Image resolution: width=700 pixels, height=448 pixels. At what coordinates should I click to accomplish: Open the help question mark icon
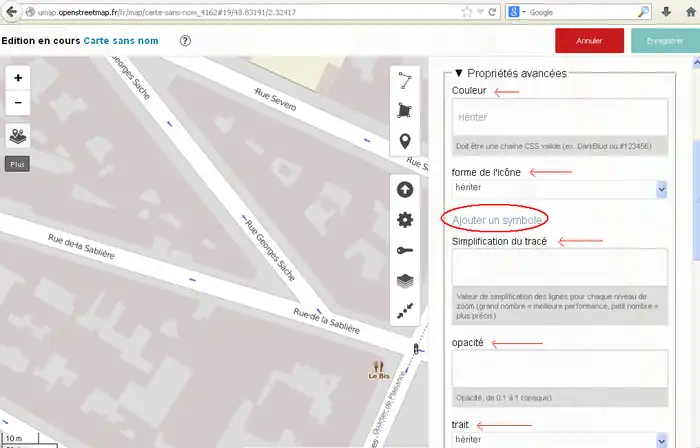click(185, 41)
